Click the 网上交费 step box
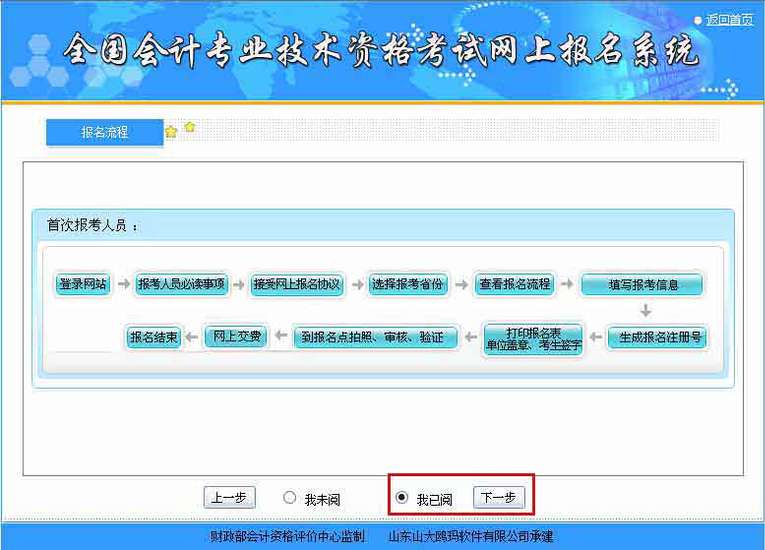 click(237, 337)
